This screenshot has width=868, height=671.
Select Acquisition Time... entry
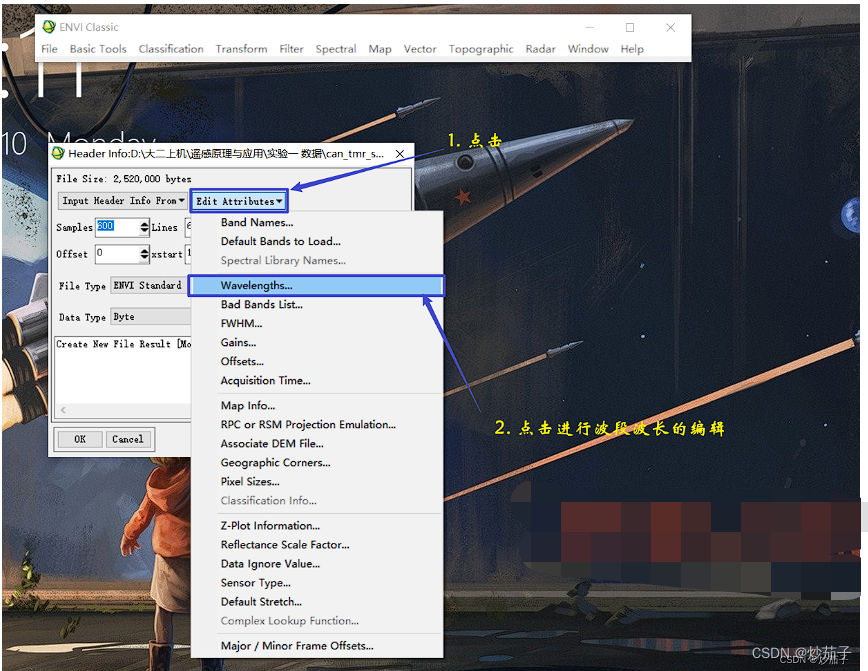click(265, 381)
